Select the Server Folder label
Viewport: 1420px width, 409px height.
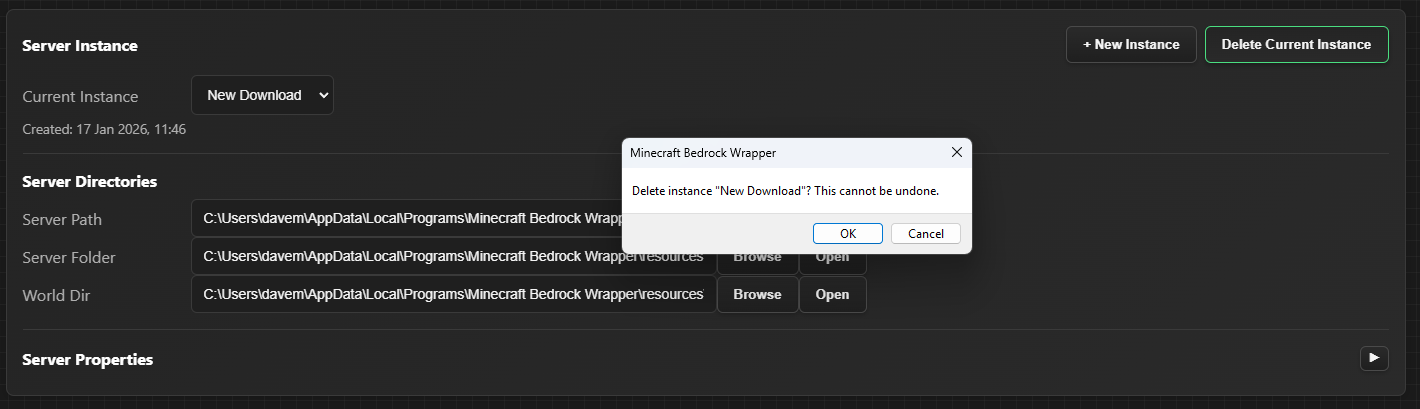69,257
